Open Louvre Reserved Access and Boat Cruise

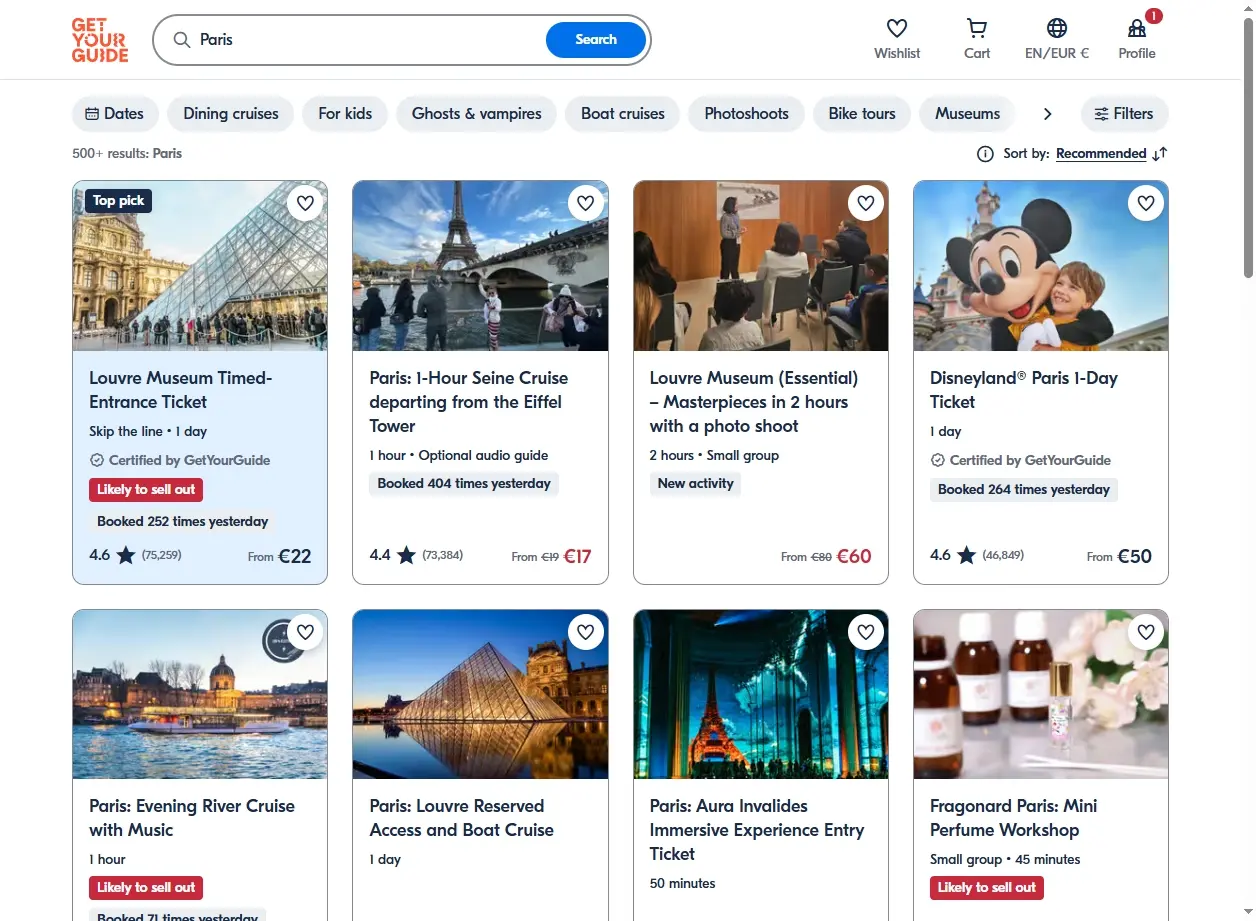click(x=462, y=818)
